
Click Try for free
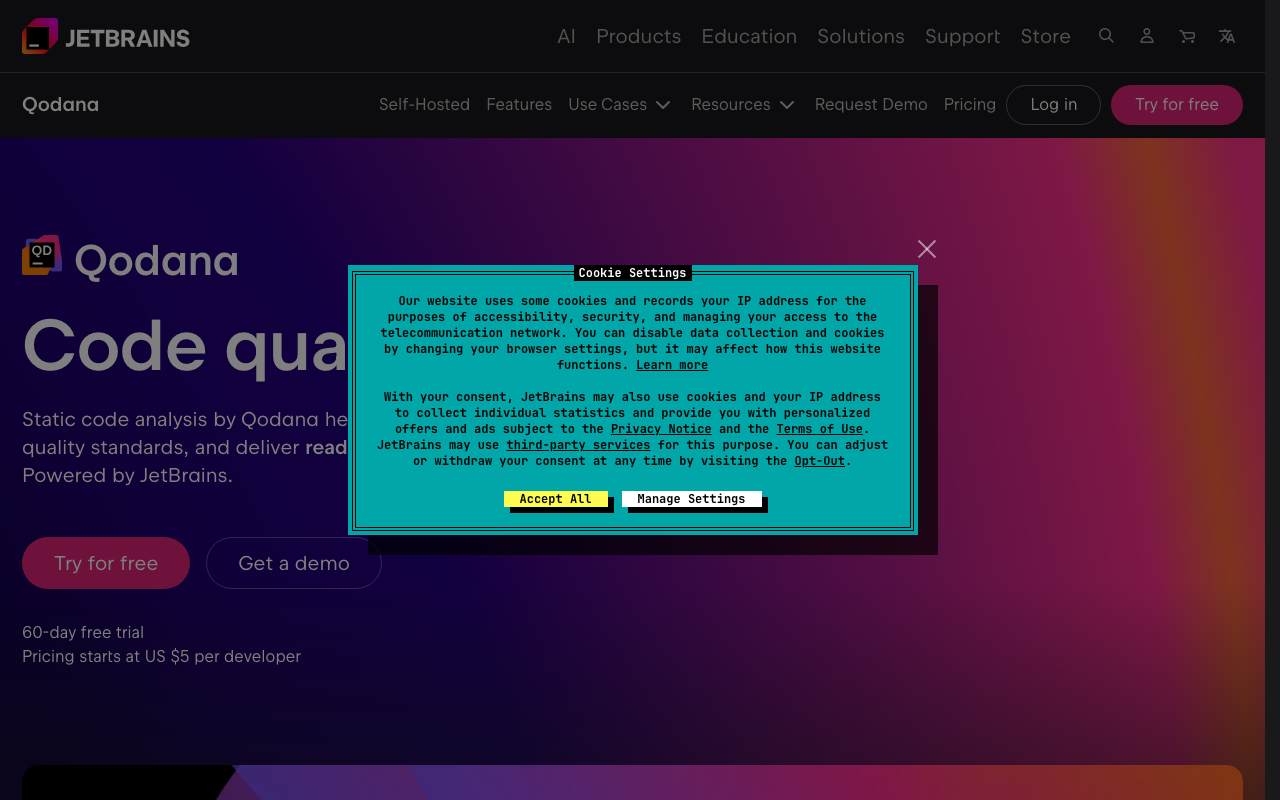coord(105,563)
